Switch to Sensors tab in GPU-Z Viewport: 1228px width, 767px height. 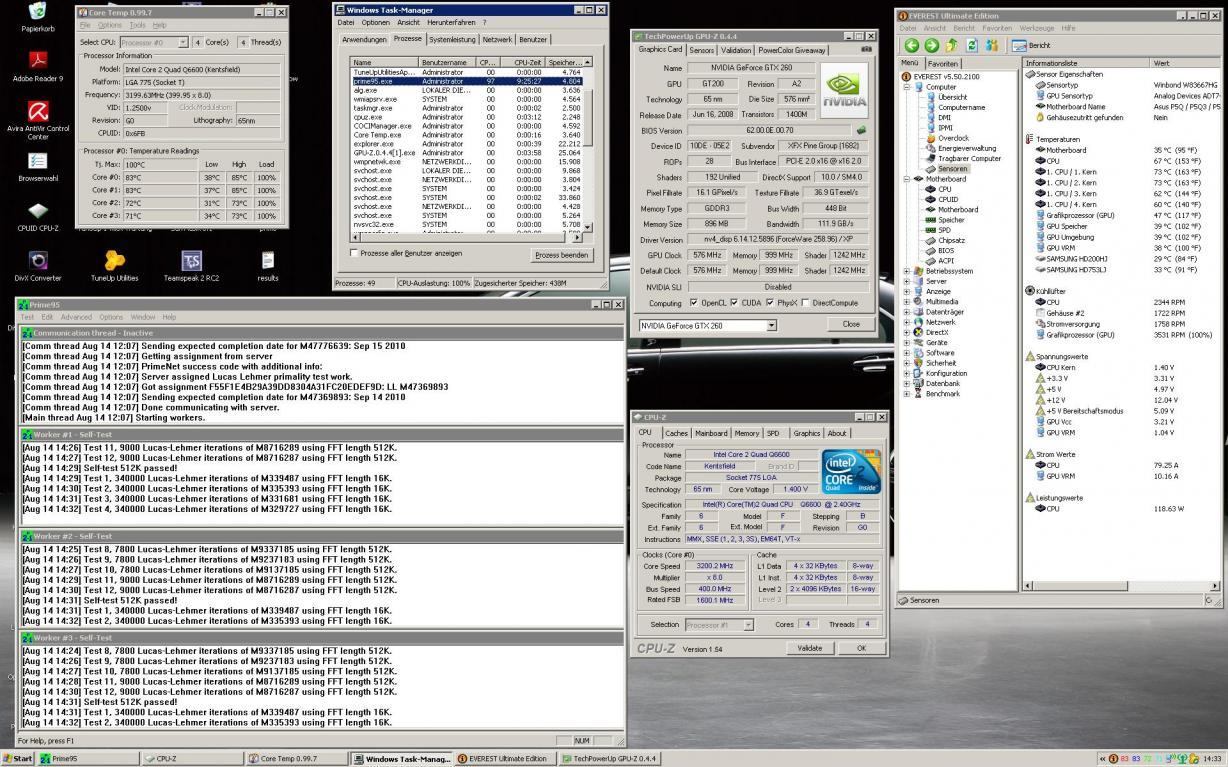702,49
